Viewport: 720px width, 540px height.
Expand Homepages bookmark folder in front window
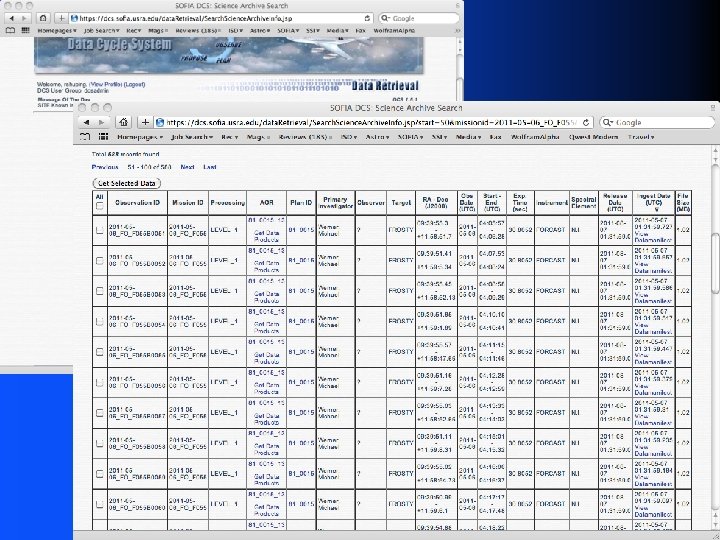(140, 137)
